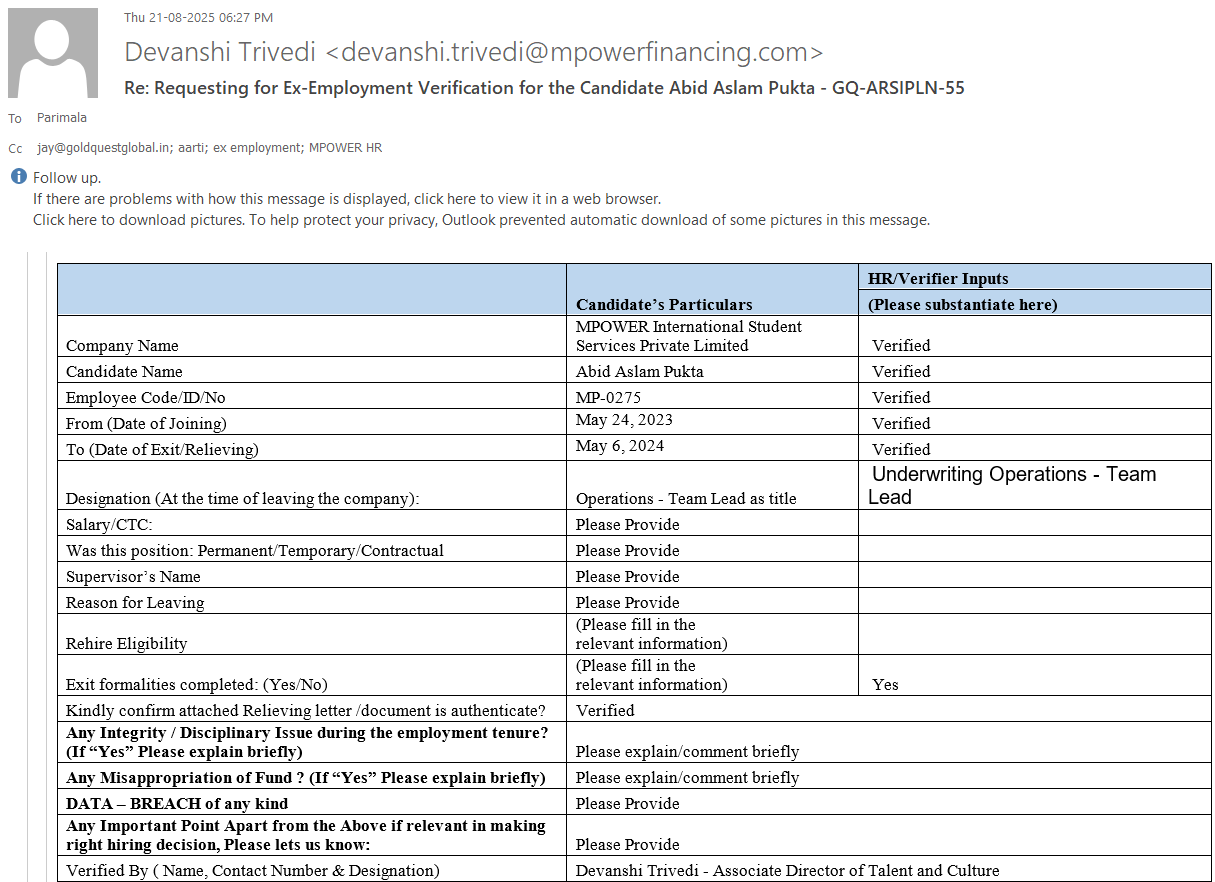Select Cc recipient MPOWER HR

(345, 147)
